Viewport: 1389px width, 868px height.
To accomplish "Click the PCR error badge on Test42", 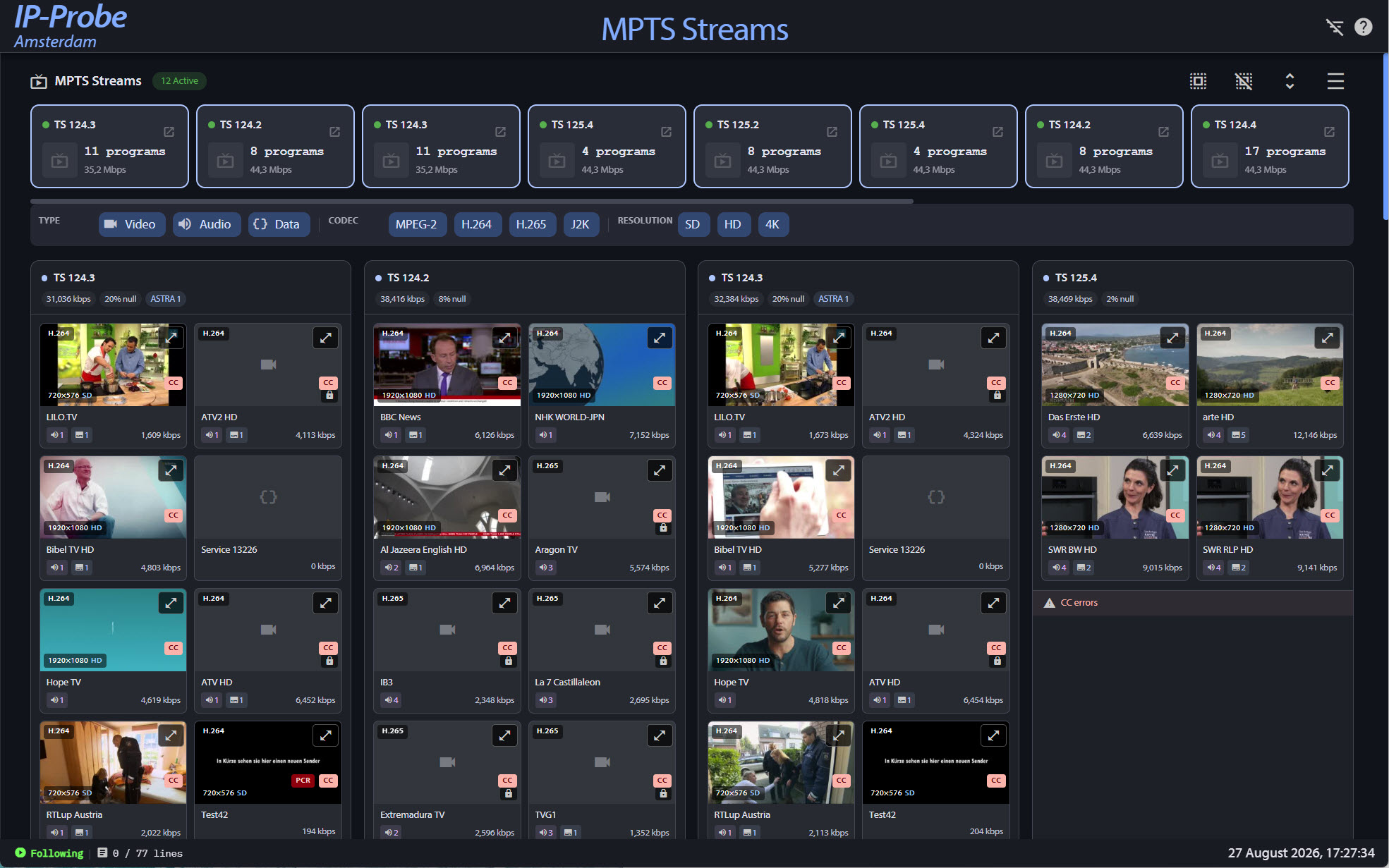I will click(x=303, y=781).
